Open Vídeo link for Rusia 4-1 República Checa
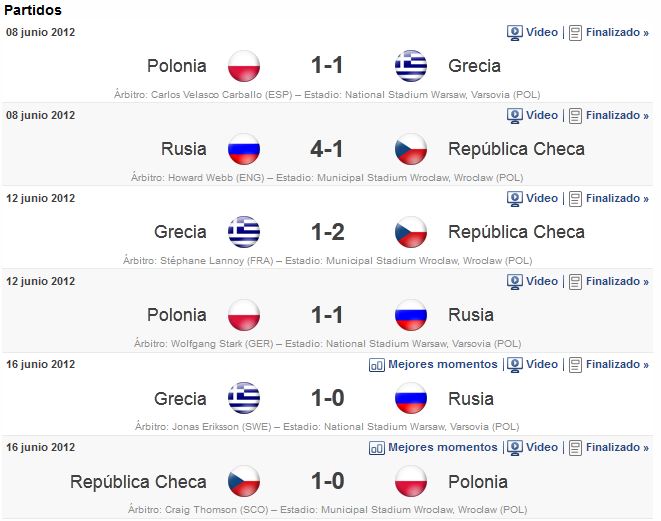The height and width of the screenshot is (521, 661). (542, 115)
